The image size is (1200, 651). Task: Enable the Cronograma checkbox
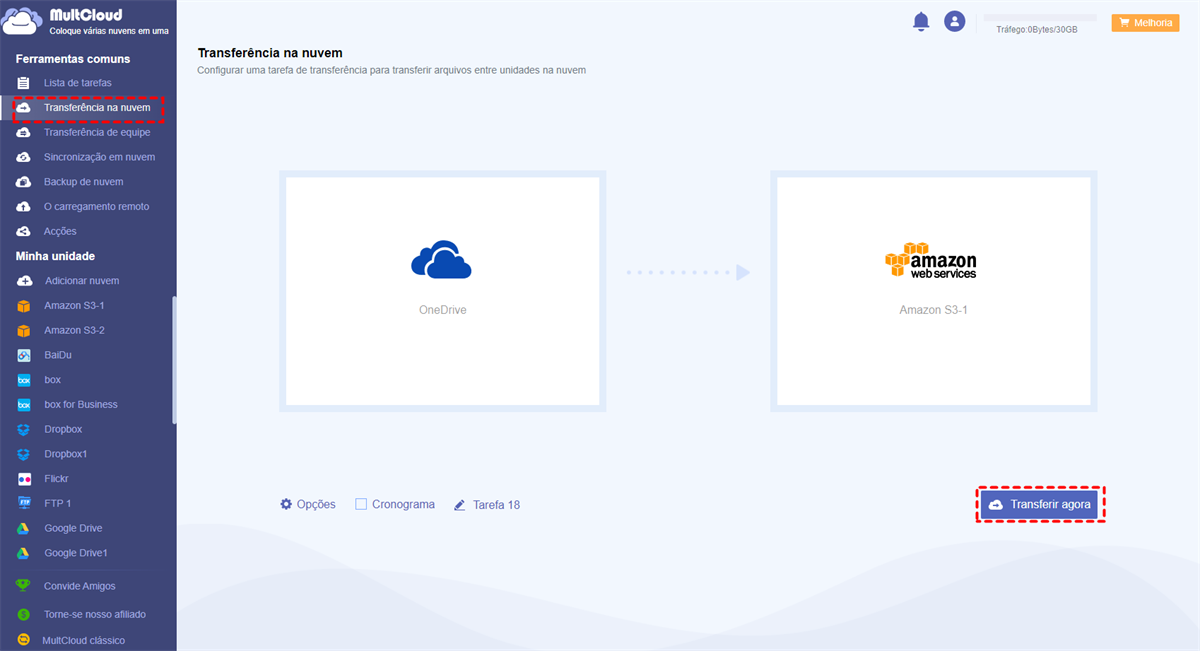coord(361,504)
